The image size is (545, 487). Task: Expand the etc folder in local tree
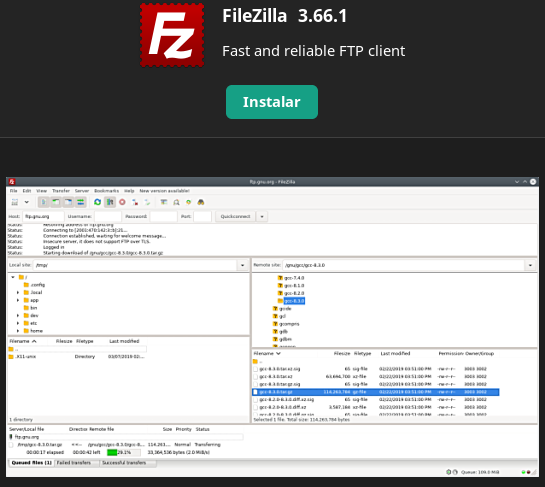[x=18, y=323]
